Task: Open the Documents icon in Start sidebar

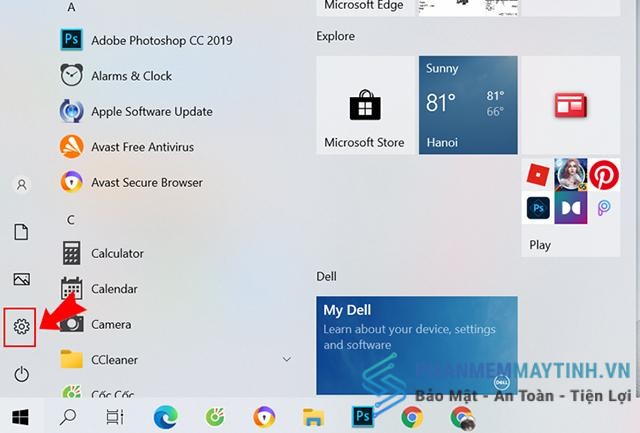Action: click(21, 232)
